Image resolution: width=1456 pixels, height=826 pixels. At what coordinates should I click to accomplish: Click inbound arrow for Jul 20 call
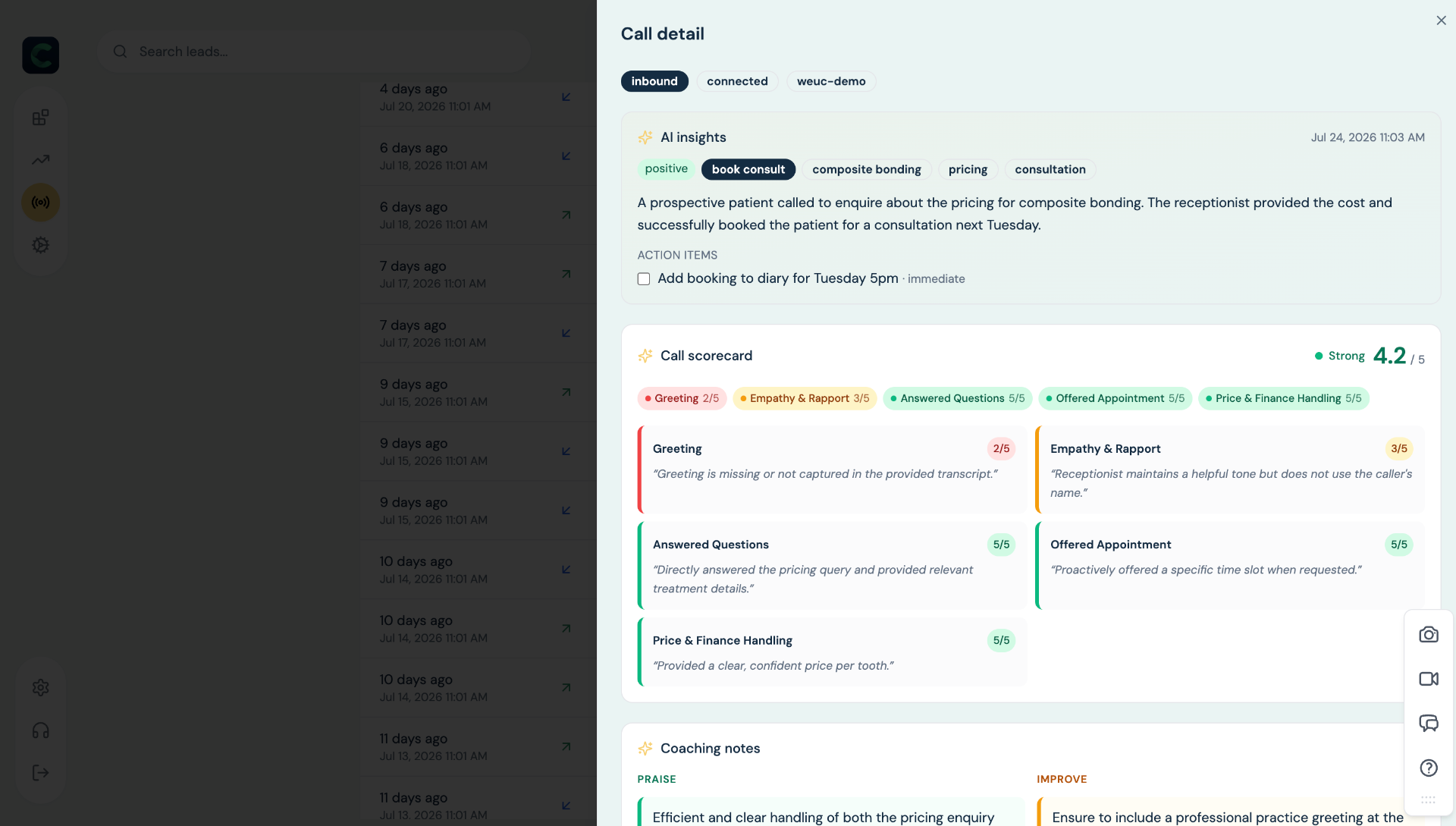pyautogui.click(x=566, y=97)
